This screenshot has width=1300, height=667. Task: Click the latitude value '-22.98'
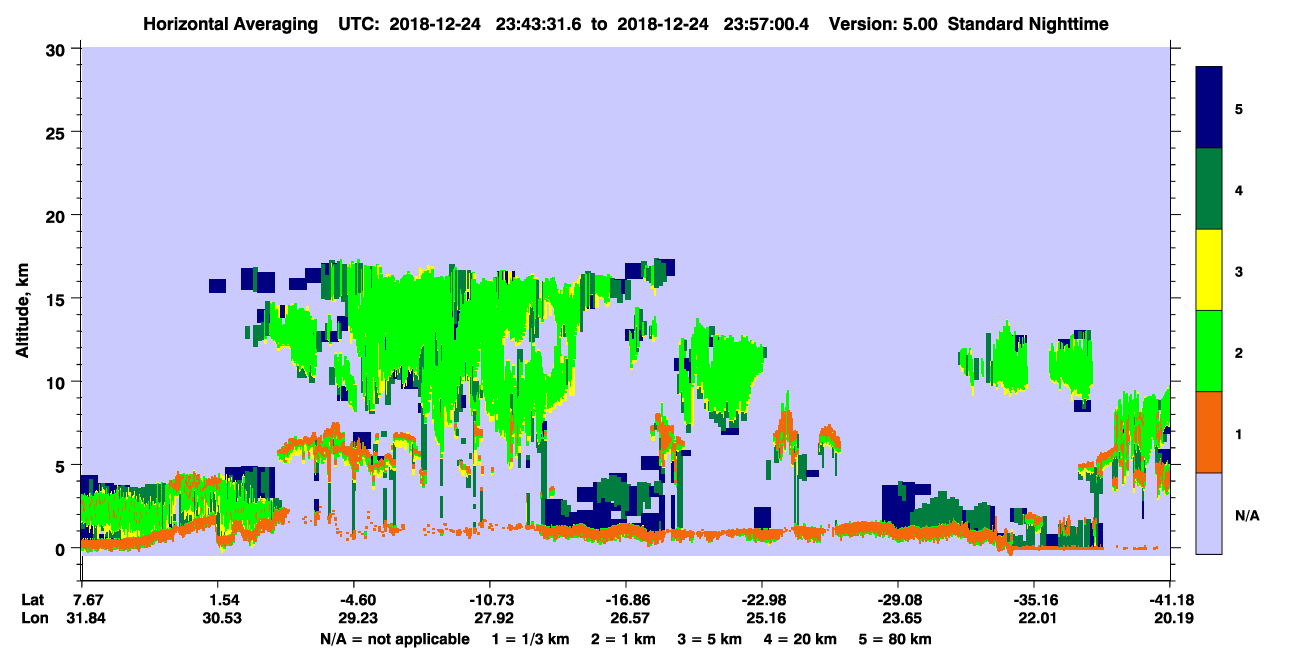pyautogui.click(x=763, y=600)
